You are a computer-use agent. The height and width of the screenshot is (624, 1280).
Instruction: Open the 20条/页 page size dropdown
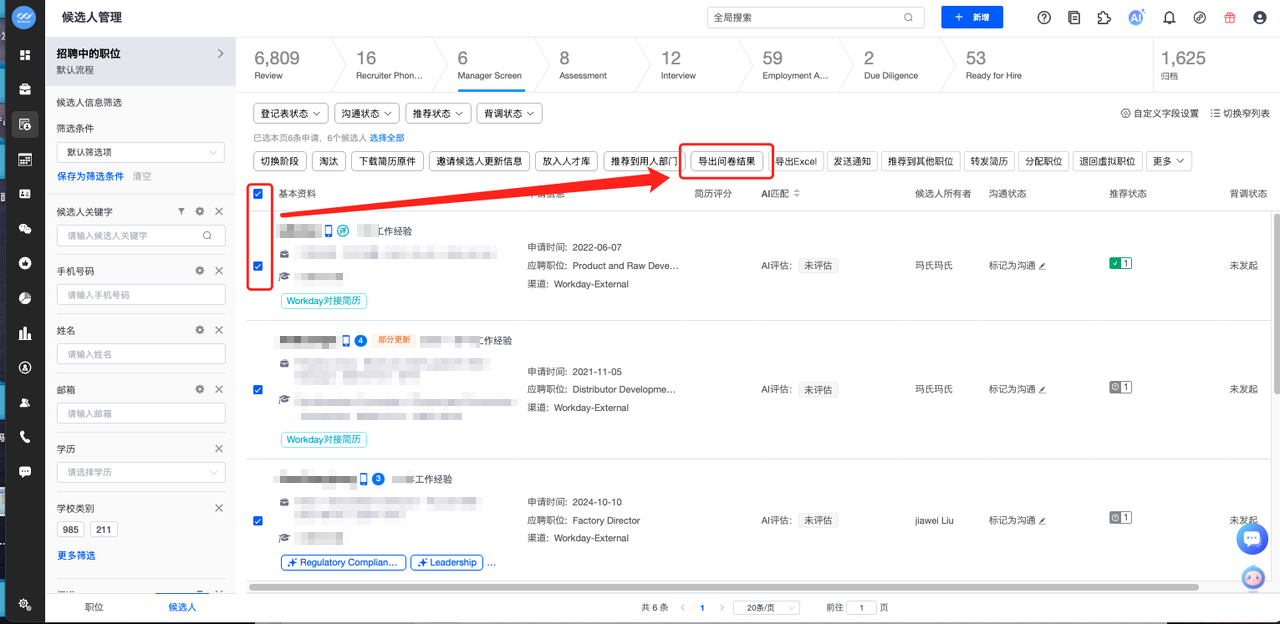pyautogui.click(x=766, y=607)
